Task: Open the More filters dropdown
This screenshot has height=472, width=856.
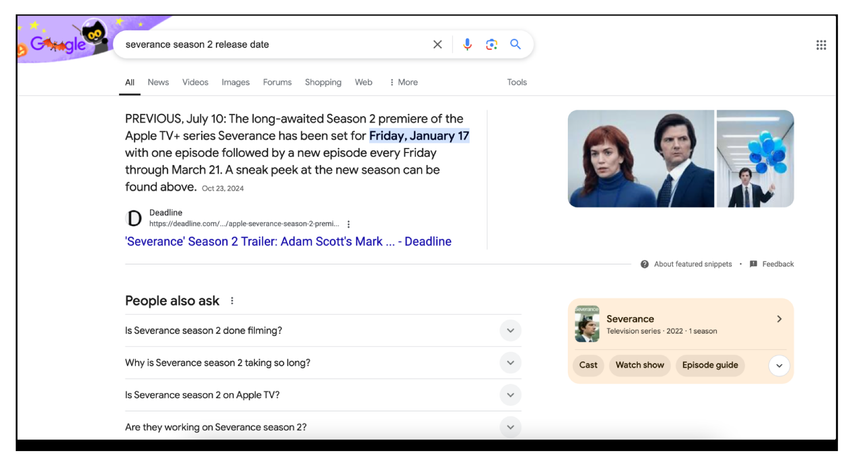Action: pyautogui.click(x=403, y=82)
